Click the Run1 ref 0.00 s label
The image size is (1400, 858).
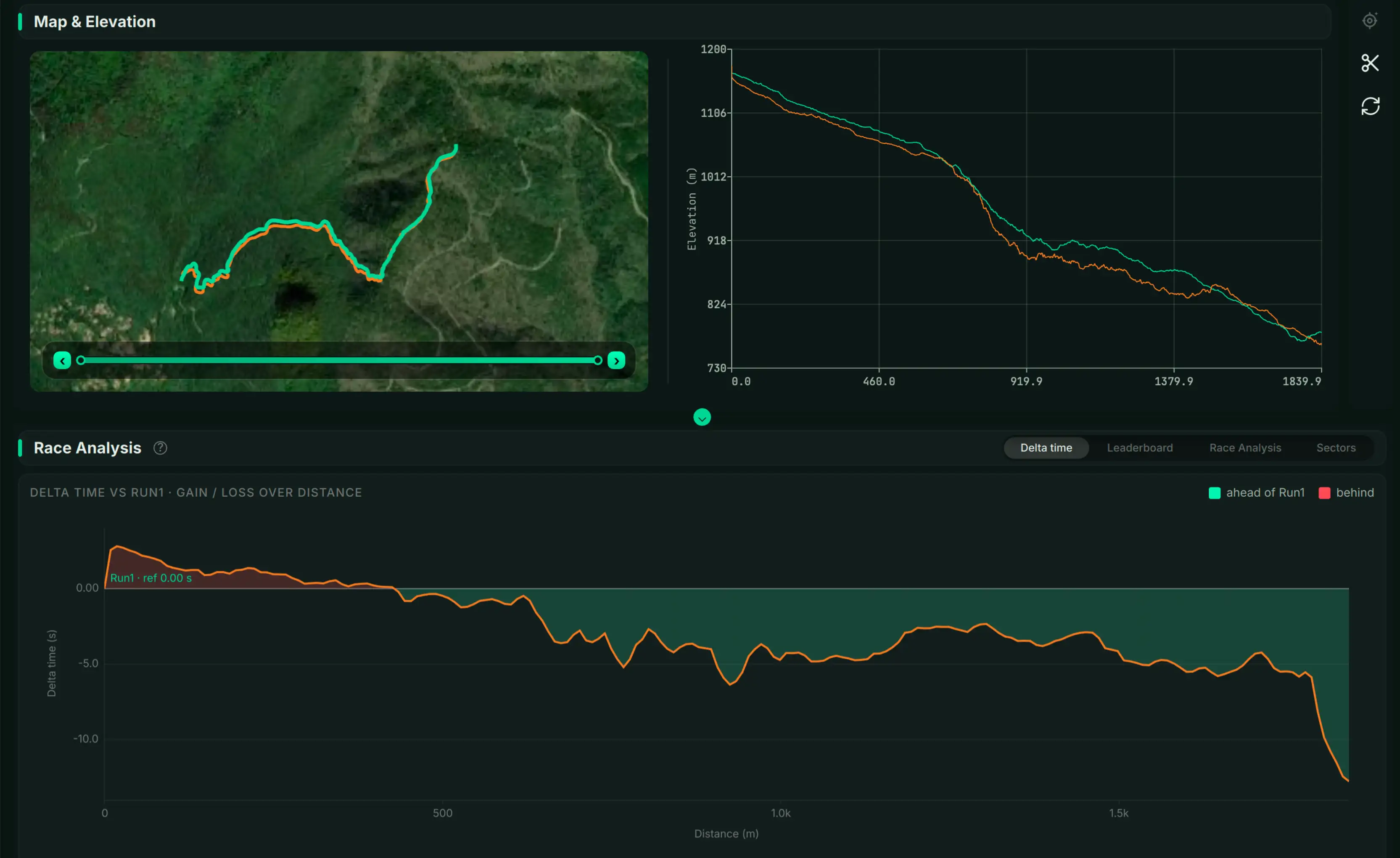[x=151, y=578]
